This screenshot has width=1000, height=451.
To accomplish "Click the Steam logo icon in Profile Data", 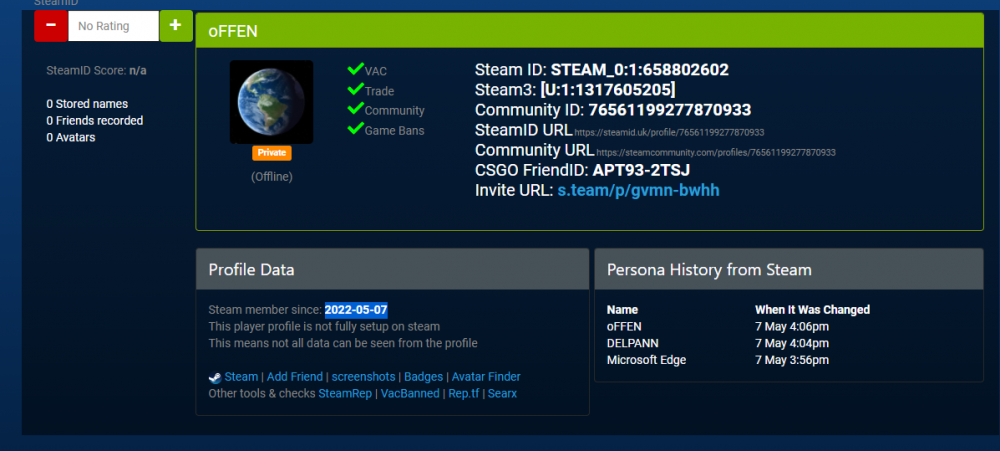I will click(x=215, y=377).
